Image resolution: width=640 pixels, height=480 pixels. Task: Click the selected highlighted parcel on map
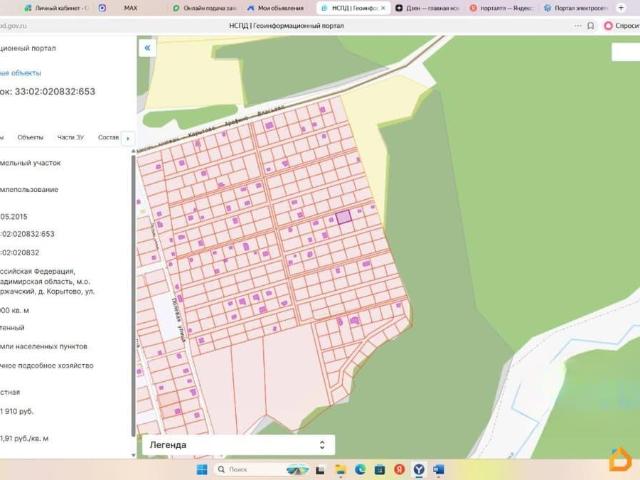343,217
